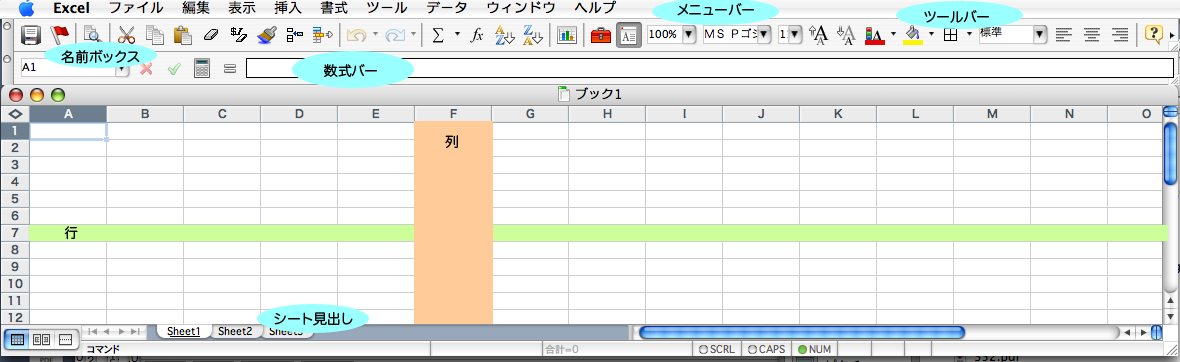Screen dimensions: 1180x362
Task: Open the fx insert function icon
Action: 476,34
